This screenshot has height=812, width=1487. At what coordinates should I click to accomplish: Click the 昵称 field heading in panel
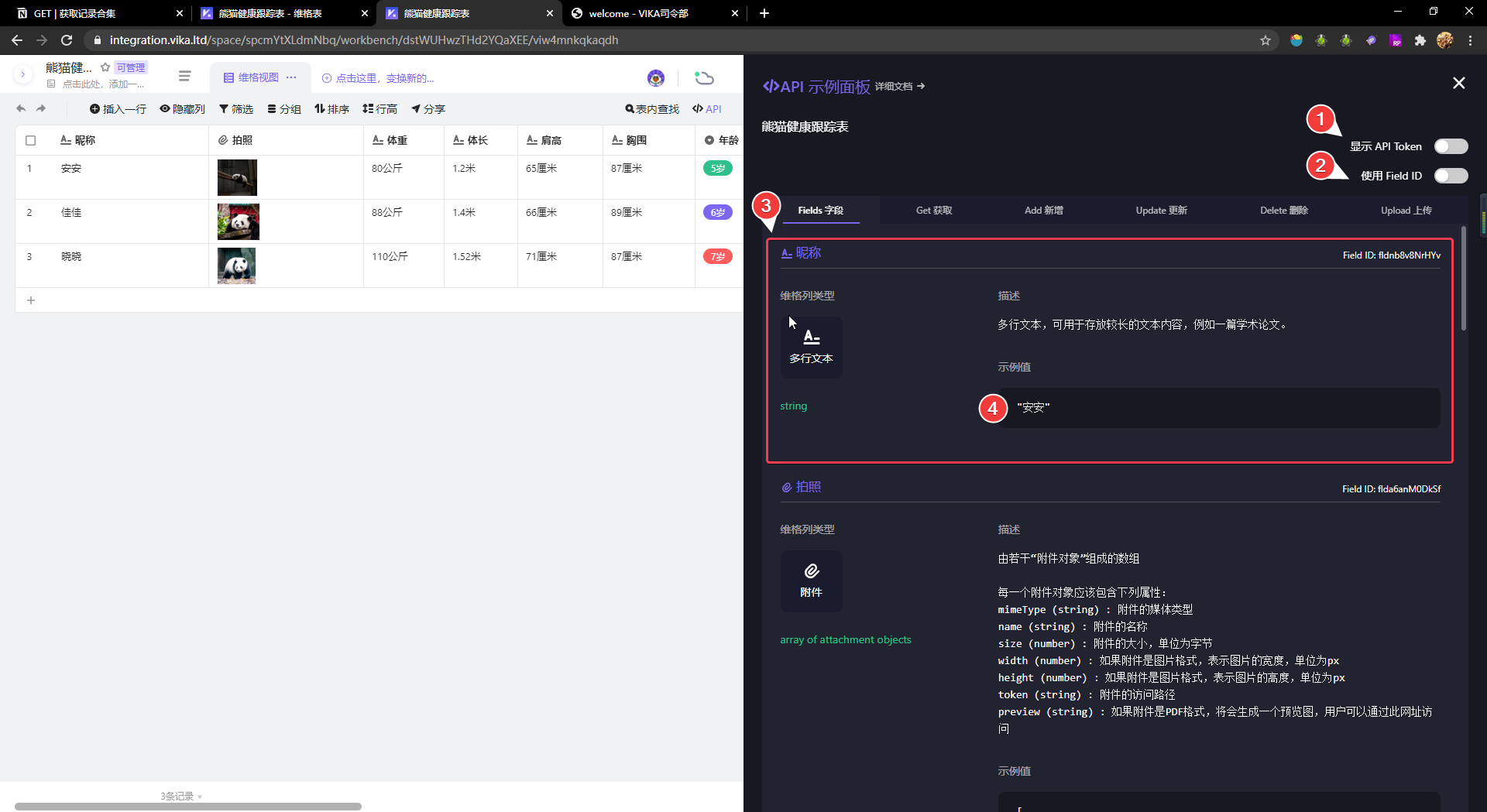coord(801,253)
